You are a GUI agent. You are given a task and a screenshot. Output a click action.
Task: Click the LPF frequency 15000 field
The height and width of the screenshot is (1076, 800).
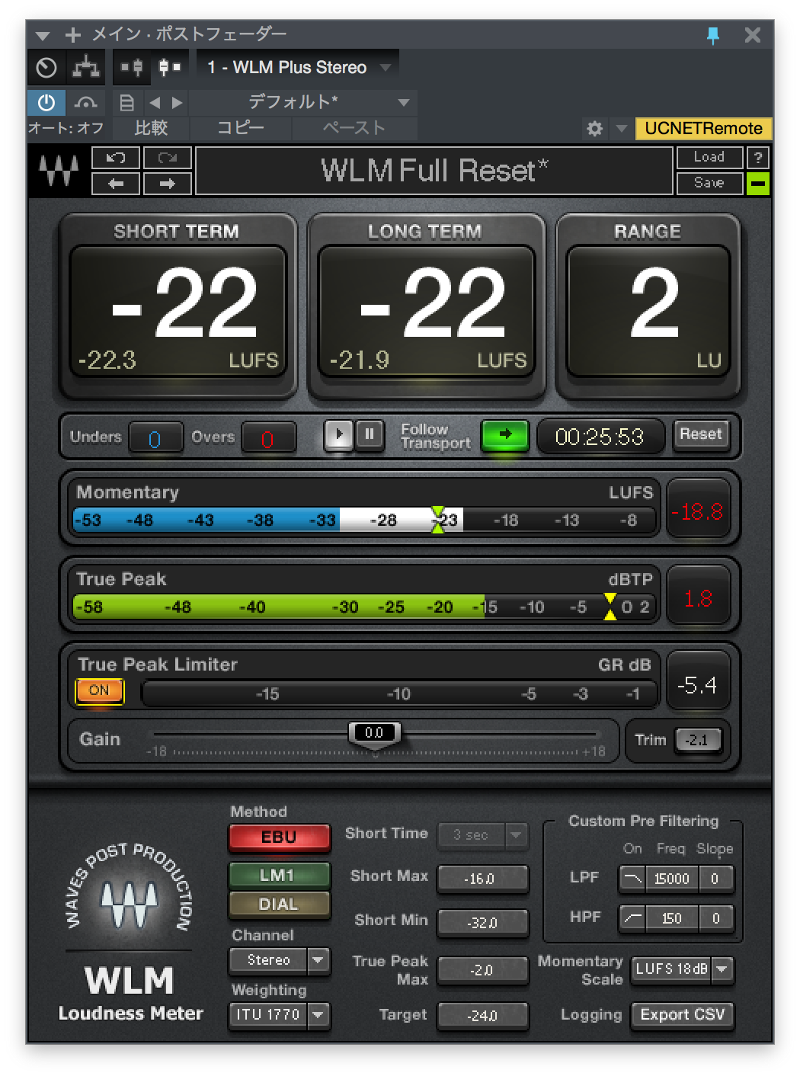(672, 878)
